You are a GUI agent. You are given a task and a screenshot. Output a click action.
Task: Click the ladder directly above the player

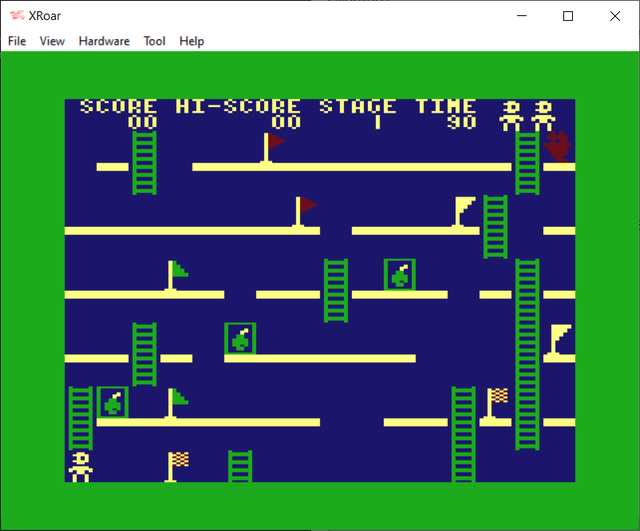[x=80, y=418]
